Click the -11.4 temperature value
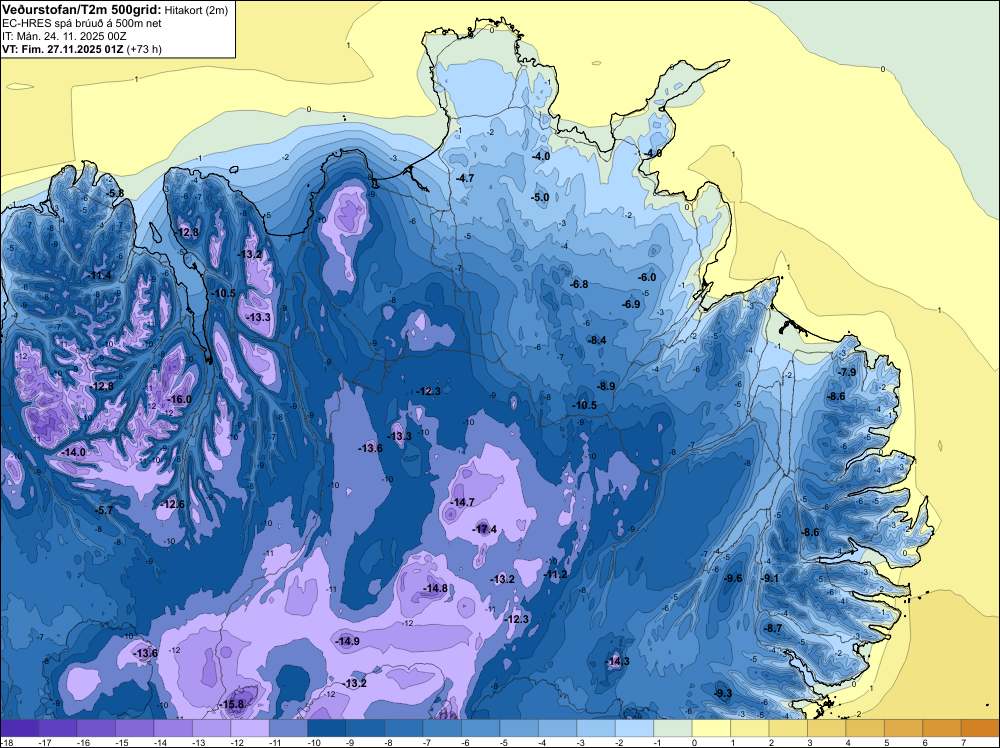Viewport: 1000px width, 748px height. click(99, 275)
